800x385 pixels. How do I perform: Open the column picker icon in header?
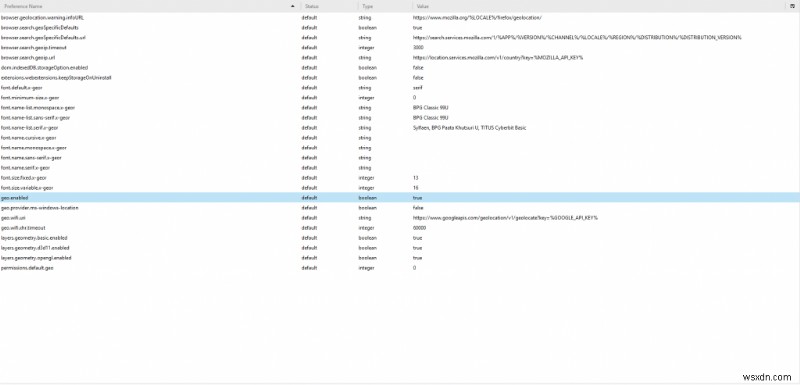(792, 6)
